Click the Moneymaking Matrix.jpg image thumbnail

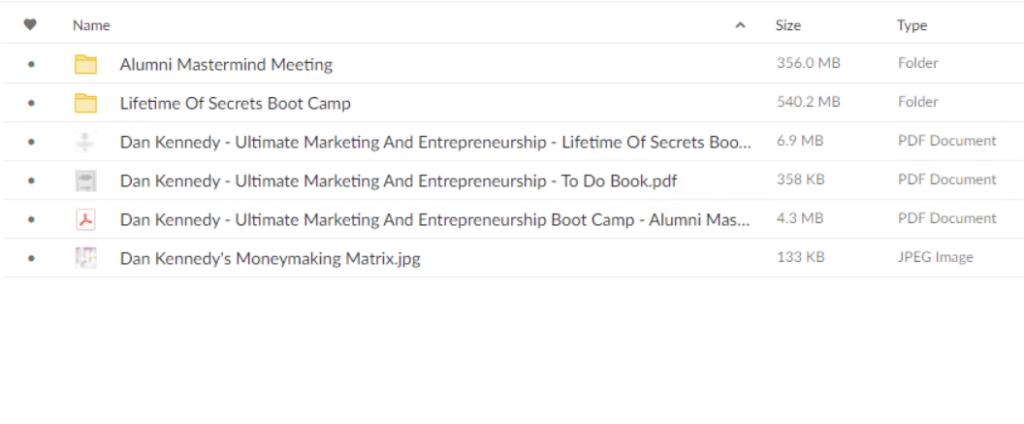click(86, 259)
